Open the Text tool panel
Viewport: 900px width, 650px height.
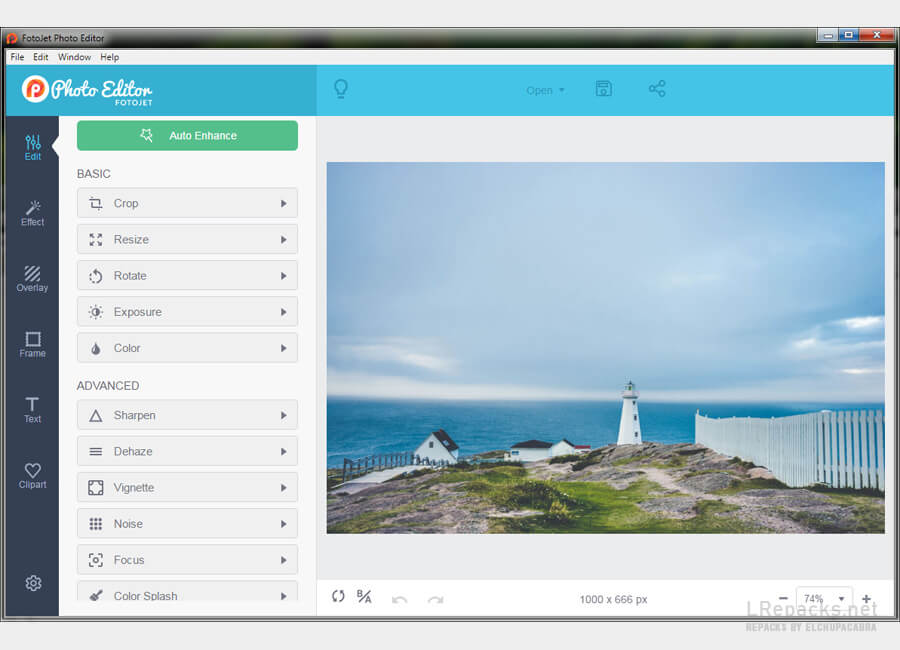point(32,410)
